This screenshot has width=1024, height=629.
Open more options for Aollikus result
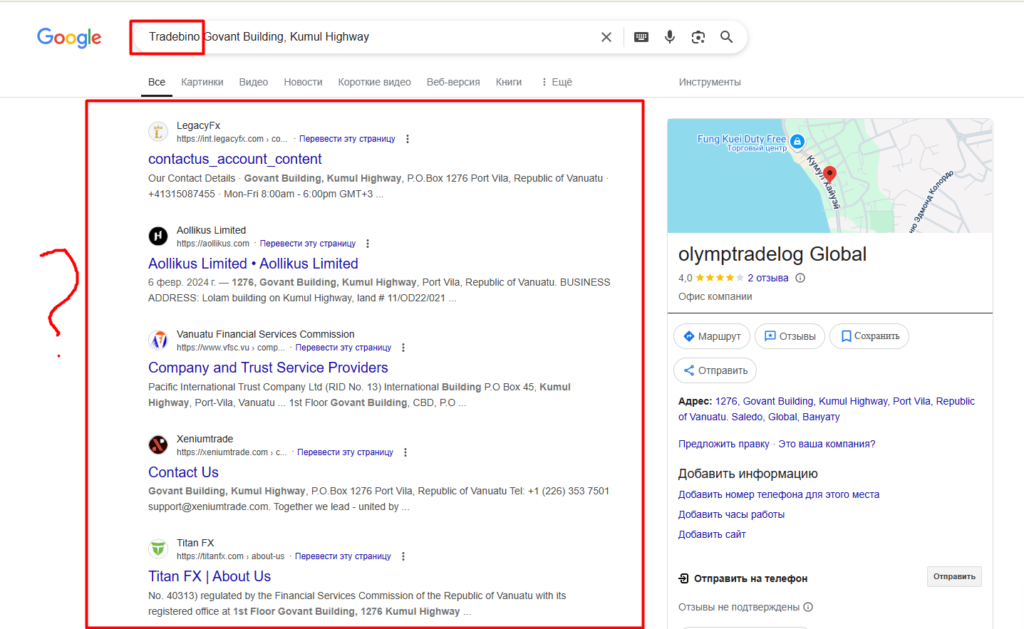[368, 244]
